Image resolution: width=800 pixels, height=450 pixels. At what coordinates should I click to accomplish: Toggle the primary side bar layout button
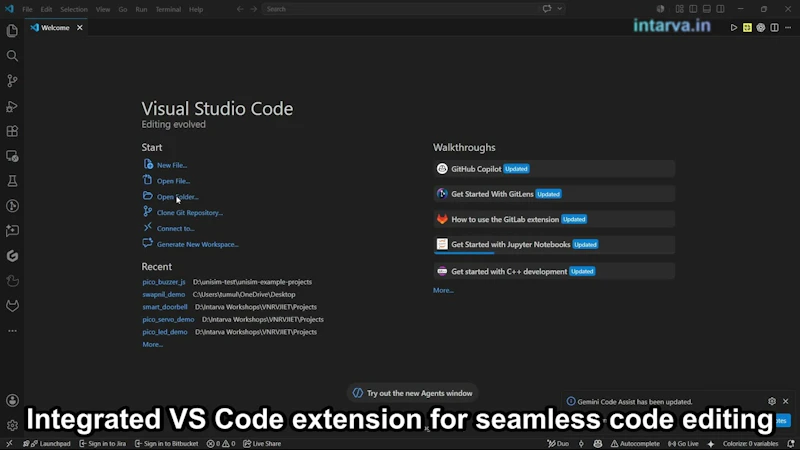click(x=693, y=9)
